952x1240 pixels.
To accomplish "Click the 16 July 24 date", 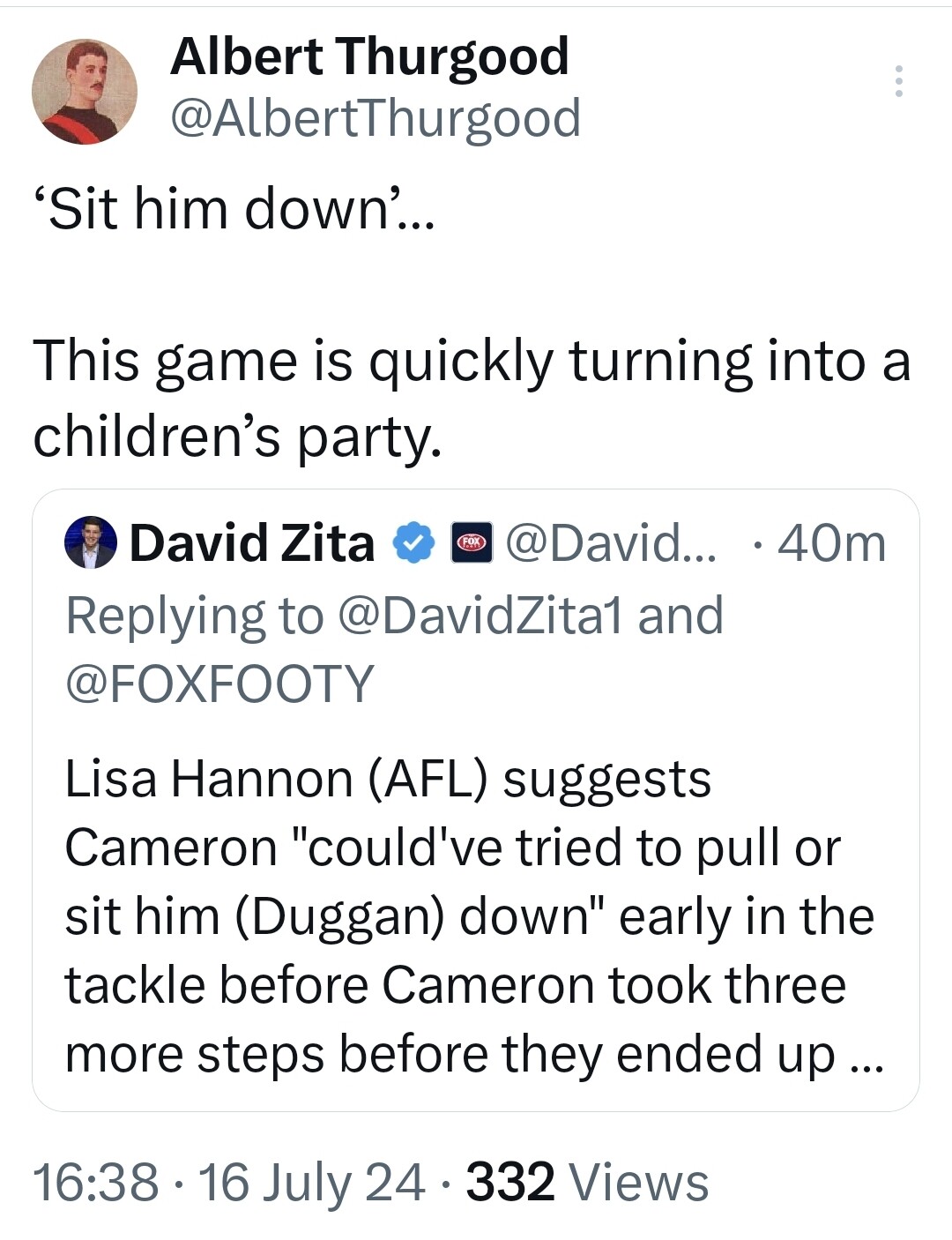I will (x=312, y=1183).
